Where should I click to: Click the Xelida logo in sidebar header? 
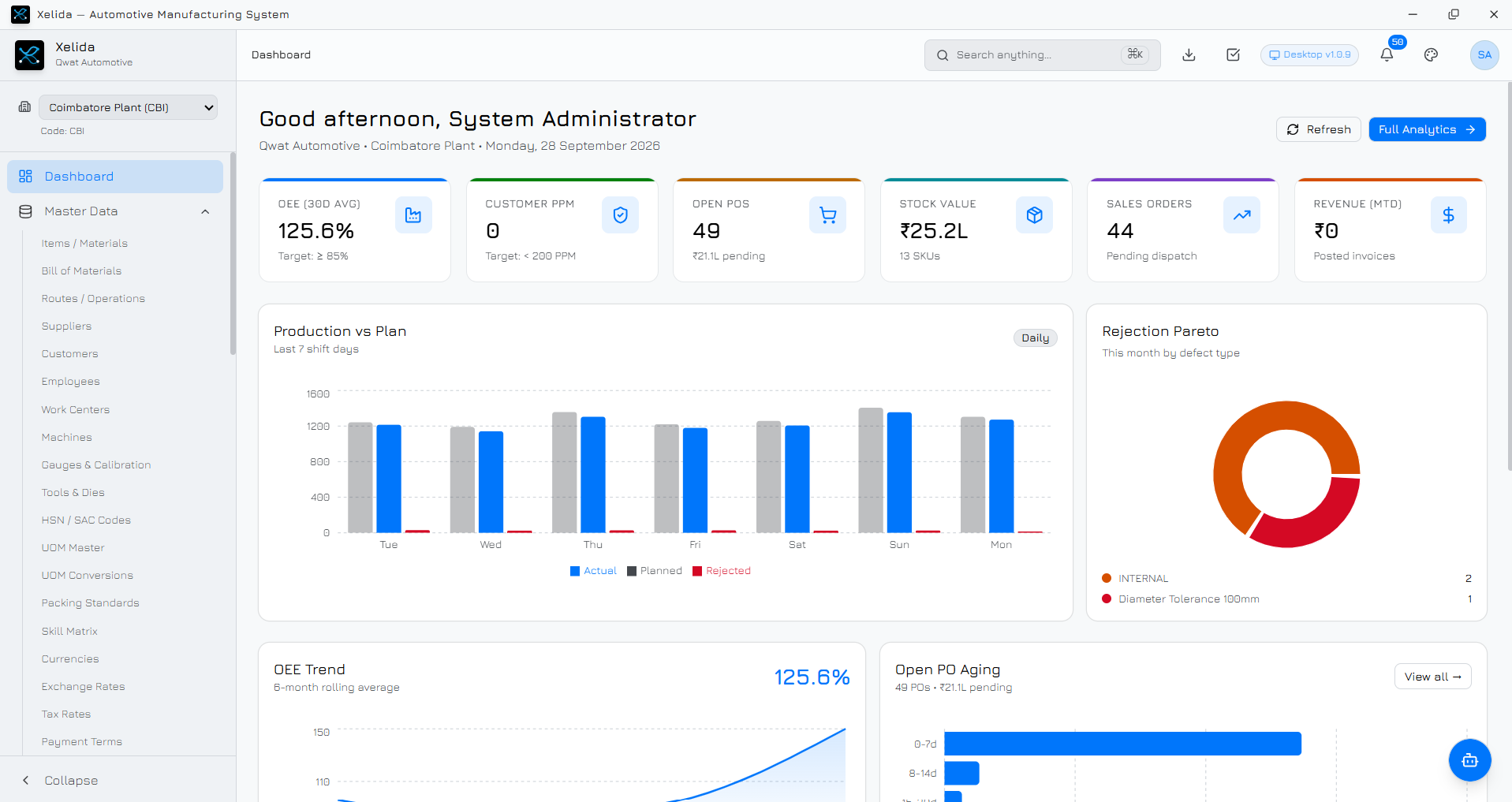pos(30,55)
